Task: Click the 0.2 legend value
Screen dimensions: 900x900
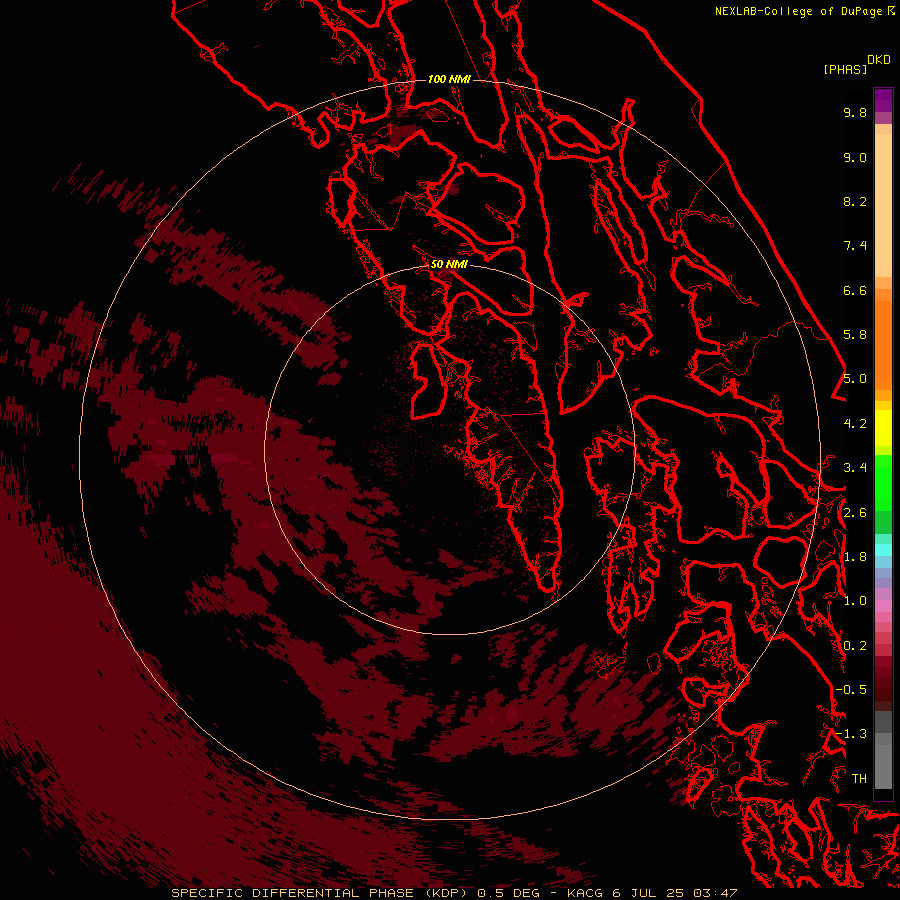Action: click(855, 646)
